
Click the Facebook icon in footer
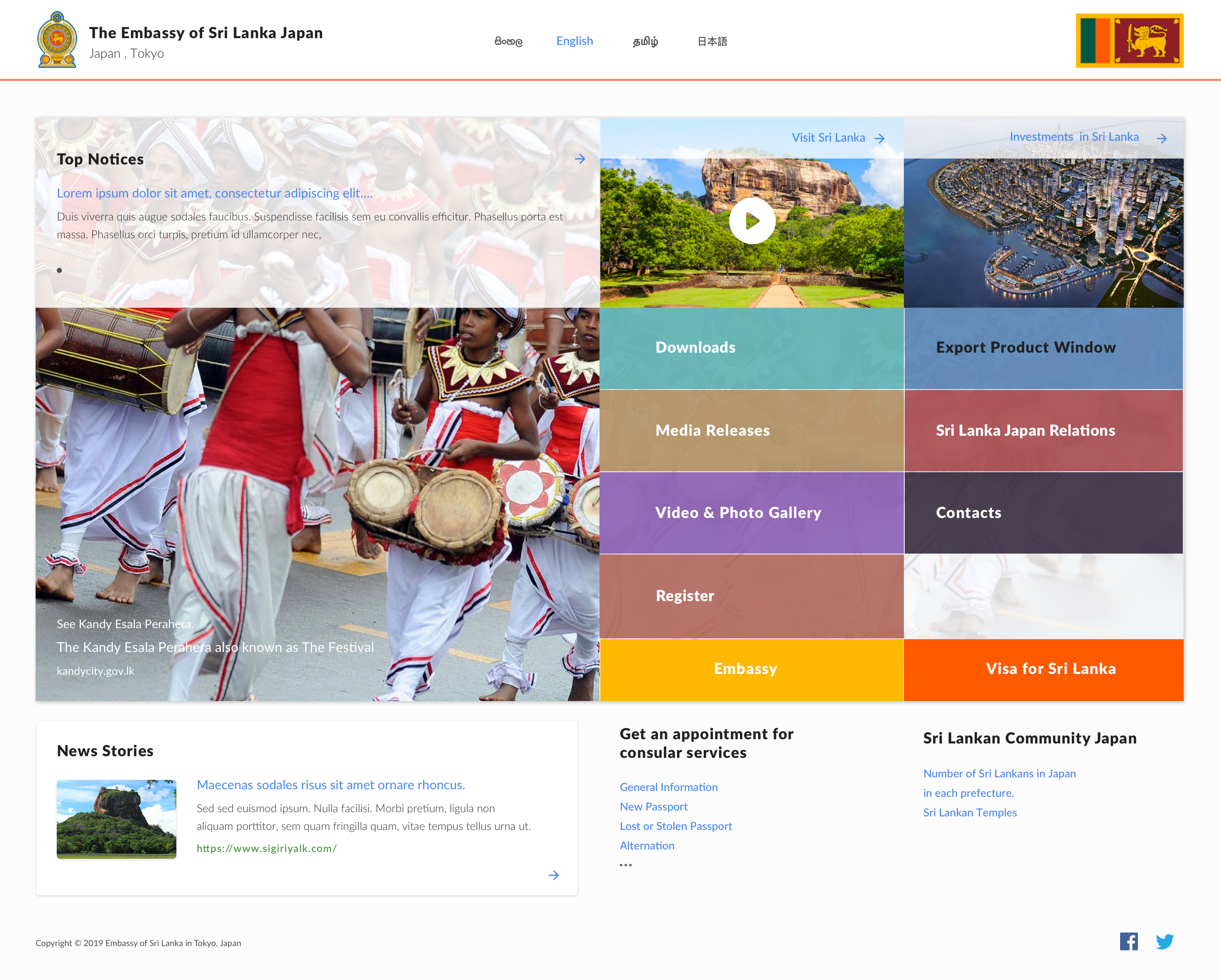click(x=1128, y=941)
